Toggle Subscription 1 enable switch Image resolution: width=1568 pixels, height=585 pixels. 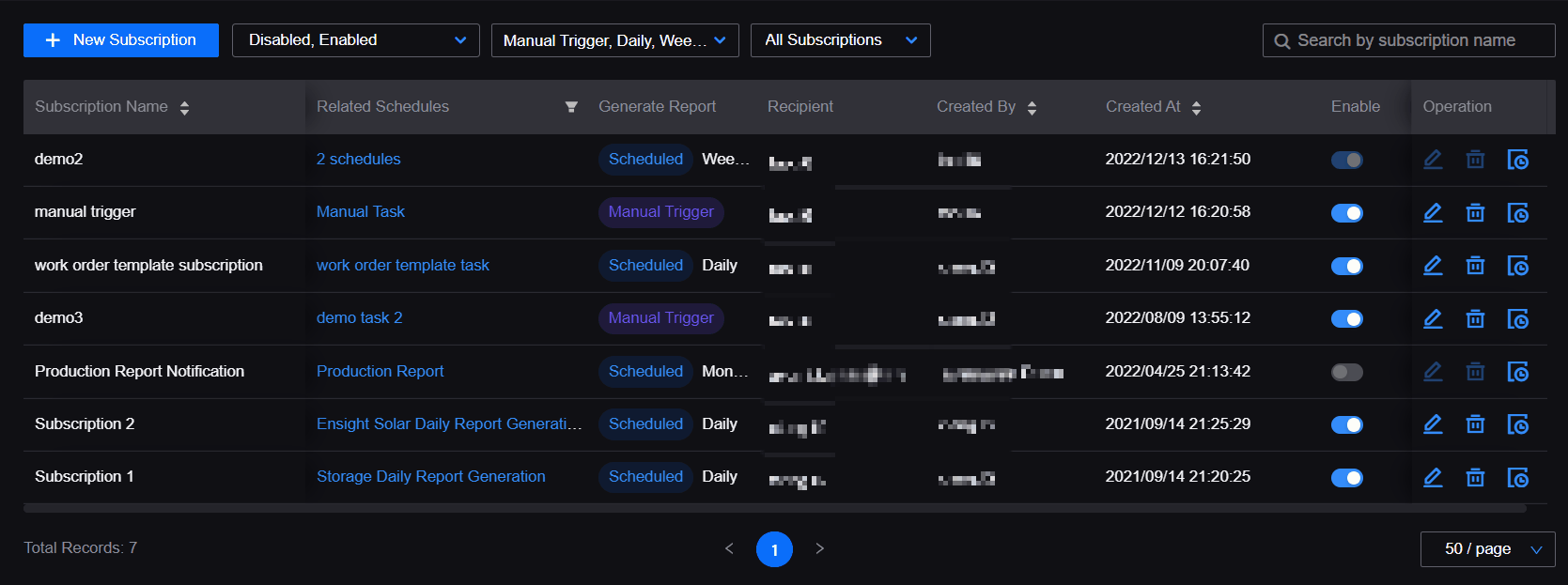(1347, 478)
